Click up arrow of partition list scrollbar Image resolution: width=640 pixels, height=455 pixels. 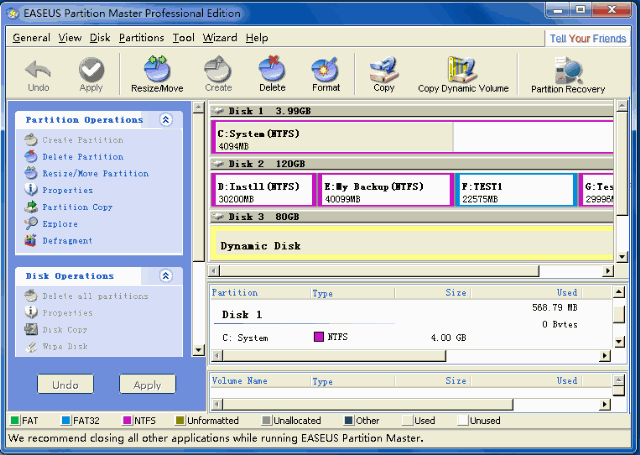click(x=619, y=292)
